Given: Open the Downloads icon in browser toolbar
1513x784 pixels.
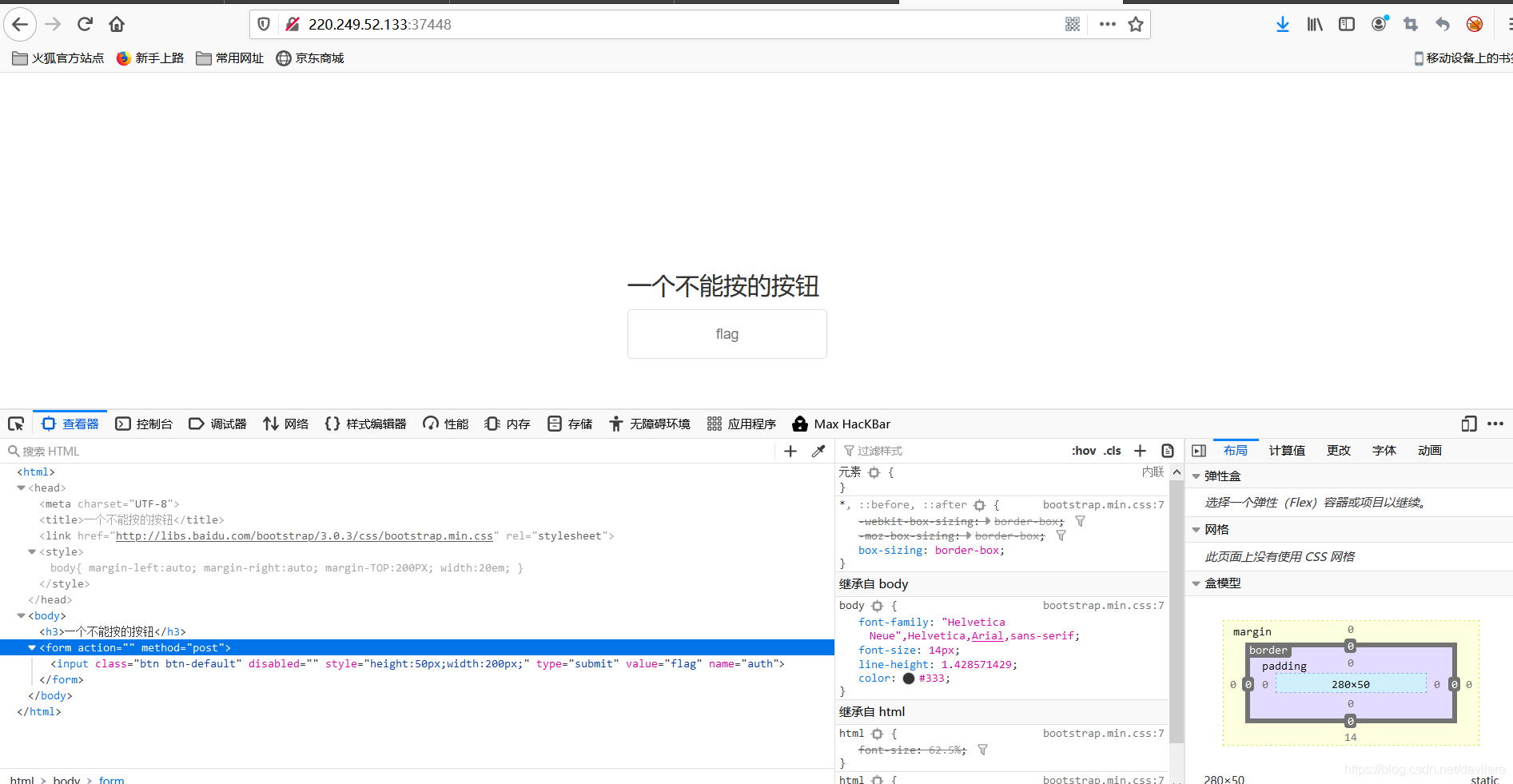Looking at the screenshot, I should point(1283,24).
